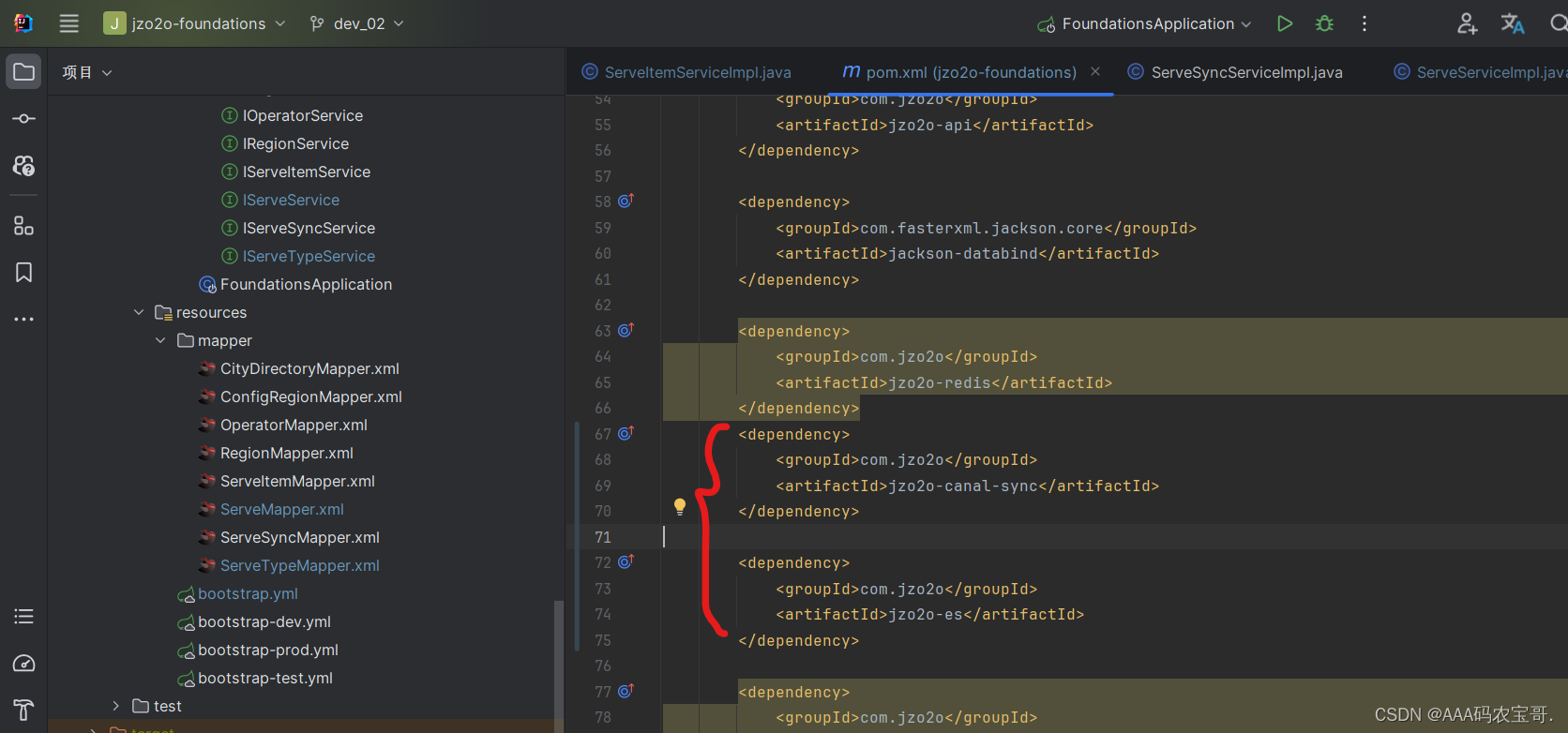Collapse the resources folder
1568x733 pixels.
click(139, 312)
